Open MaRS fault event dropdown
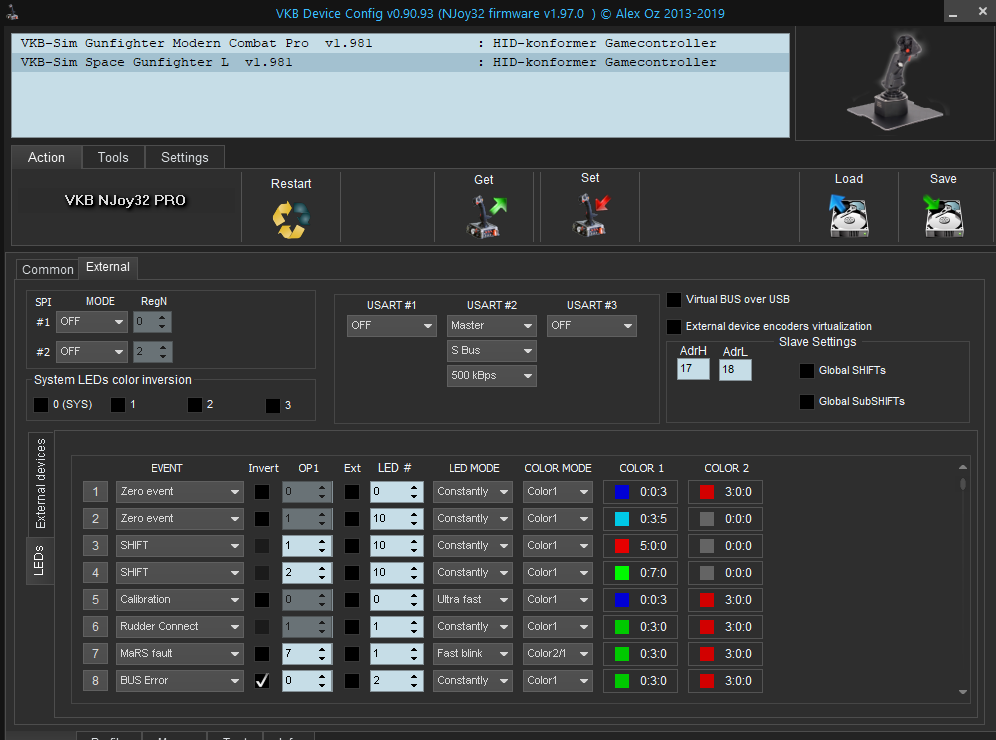 coord(179,654)
